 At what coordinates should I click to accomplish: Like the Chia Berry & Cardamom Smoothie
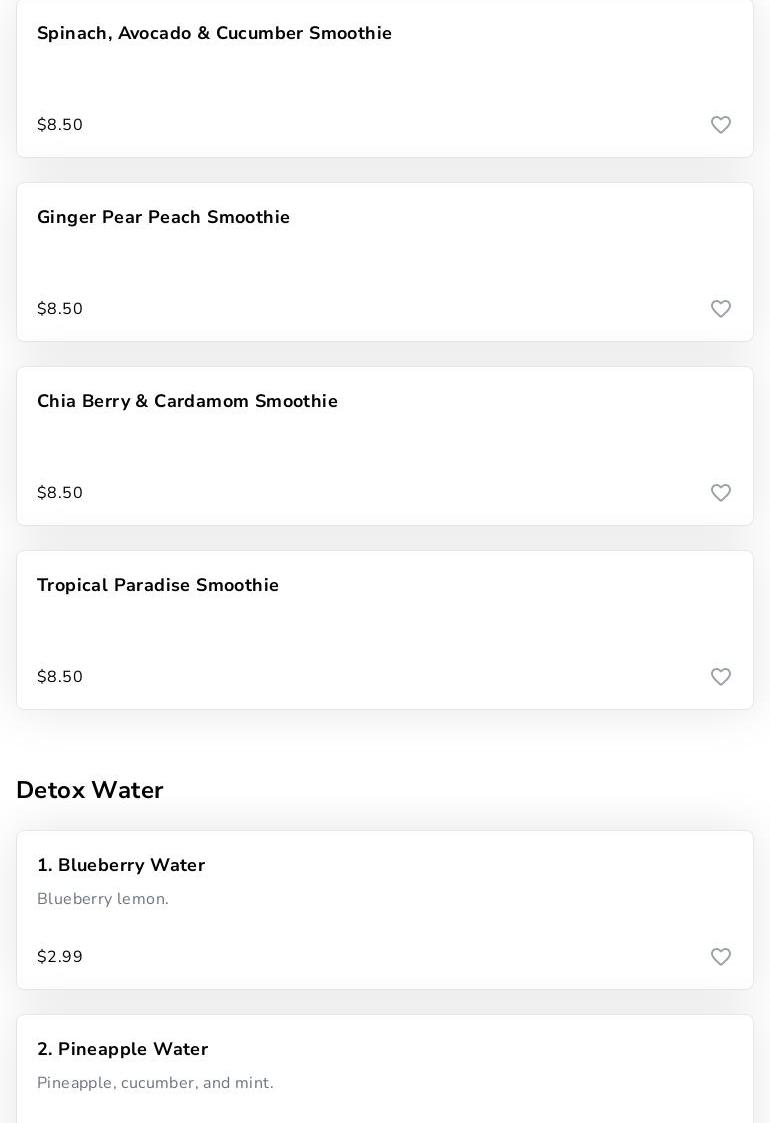[721, 493]
